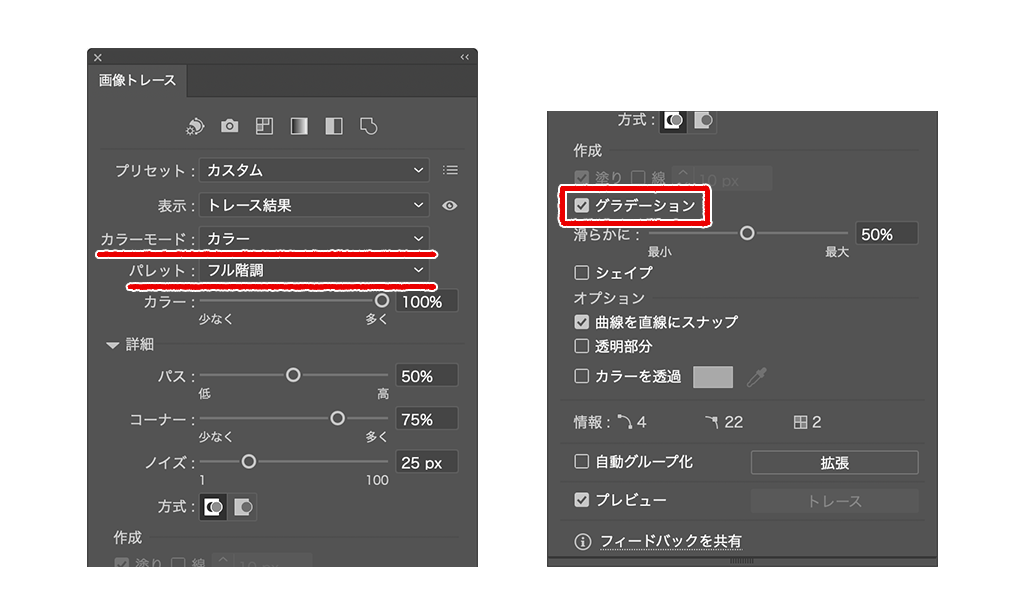Click the info icon beside フィードバックを共有
This screenshot has height=600, width=1024.
pyautogui.click(x=583, y=542)
